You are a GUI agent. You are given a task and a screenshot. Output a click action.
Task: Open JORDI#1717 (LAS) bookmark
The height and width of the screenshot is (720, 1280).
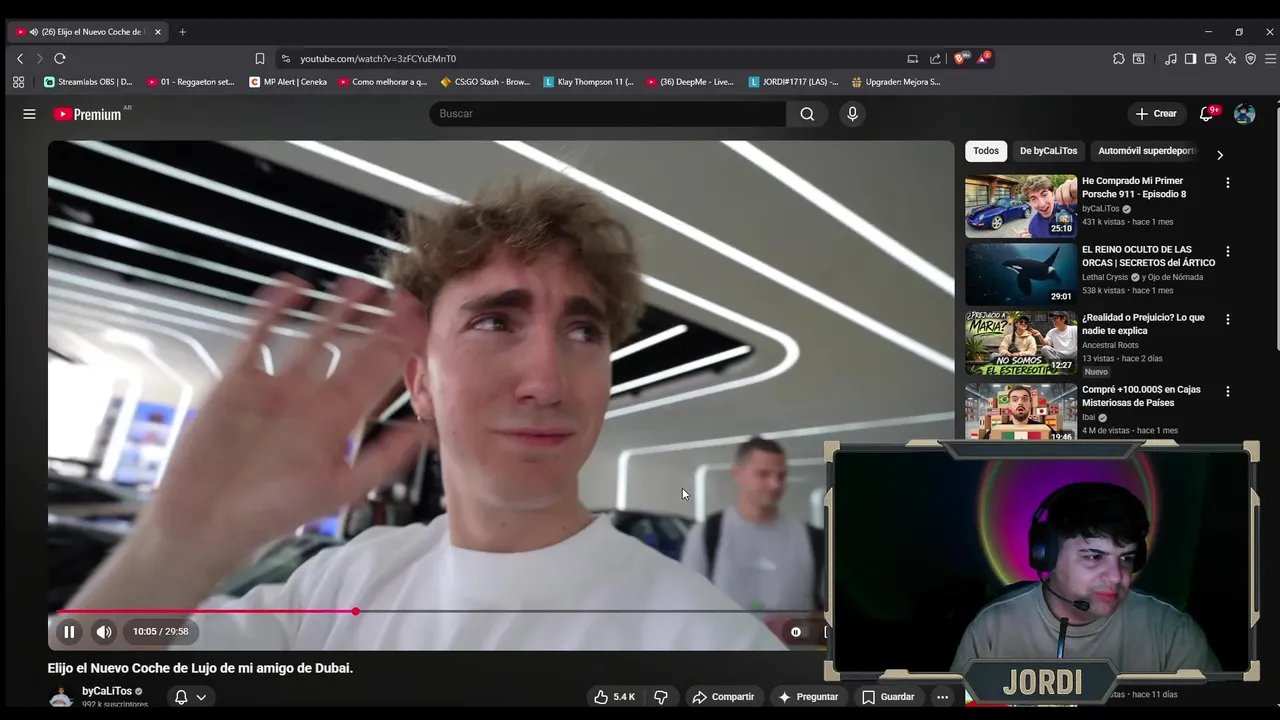[x=794, y=82]
